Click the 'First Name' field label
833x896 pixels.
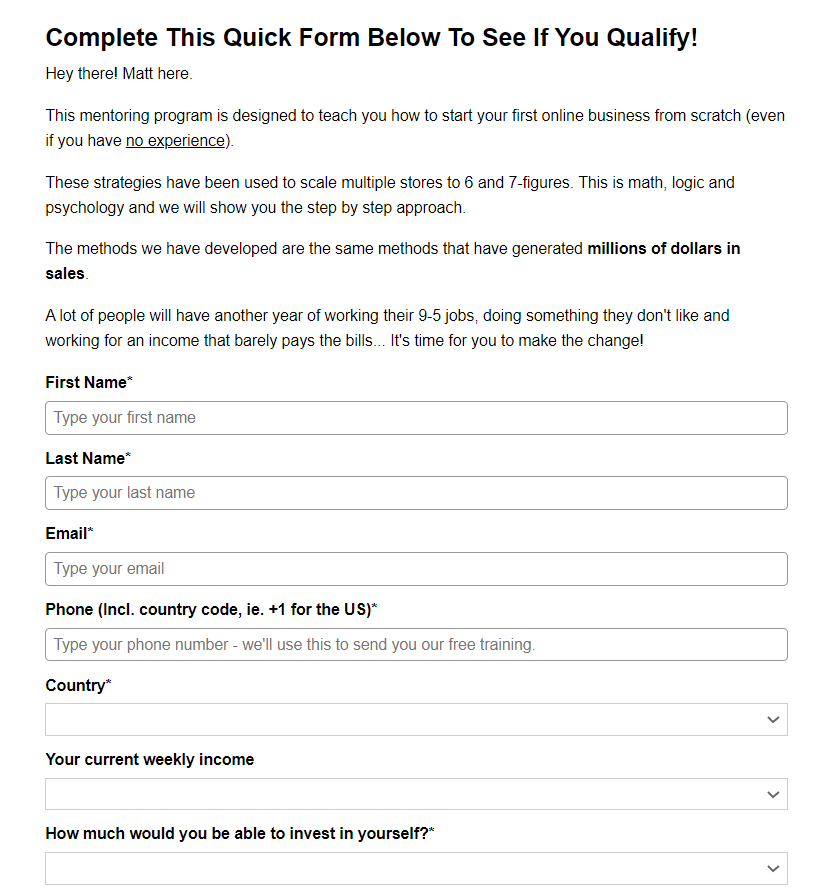point(86,382)
